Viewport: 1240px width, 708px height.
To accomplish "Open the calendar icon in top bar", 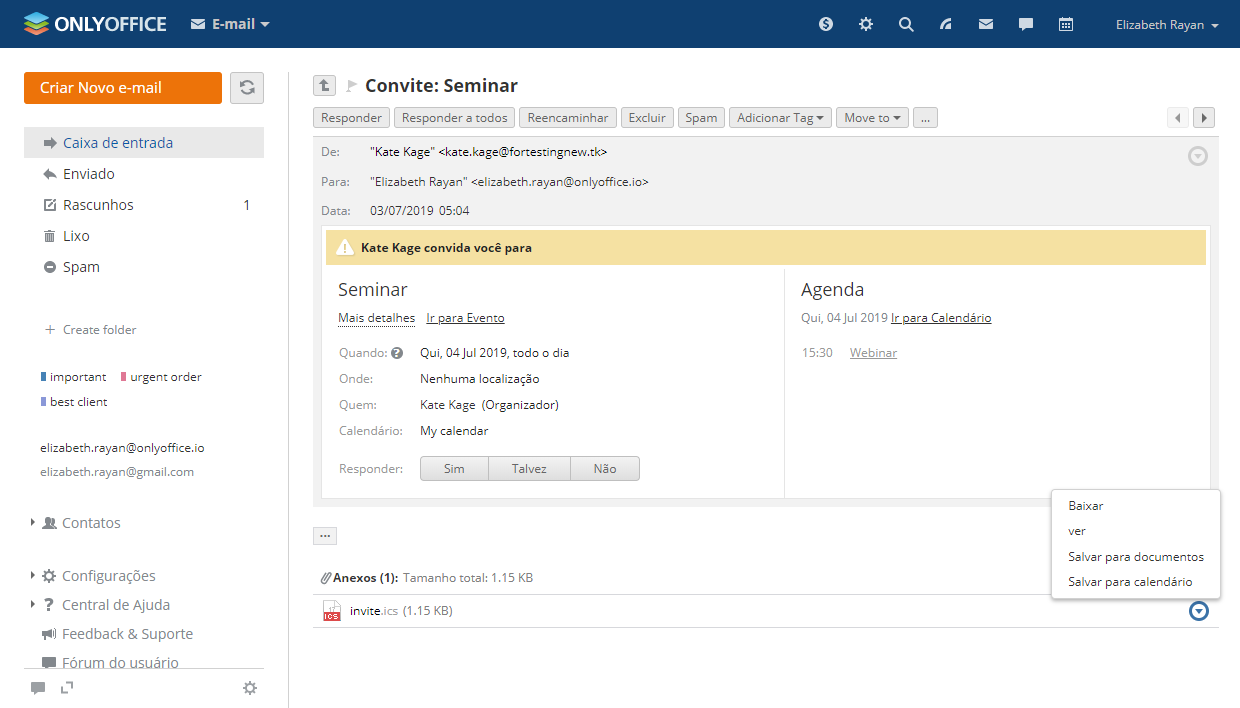I will 1066,24.
